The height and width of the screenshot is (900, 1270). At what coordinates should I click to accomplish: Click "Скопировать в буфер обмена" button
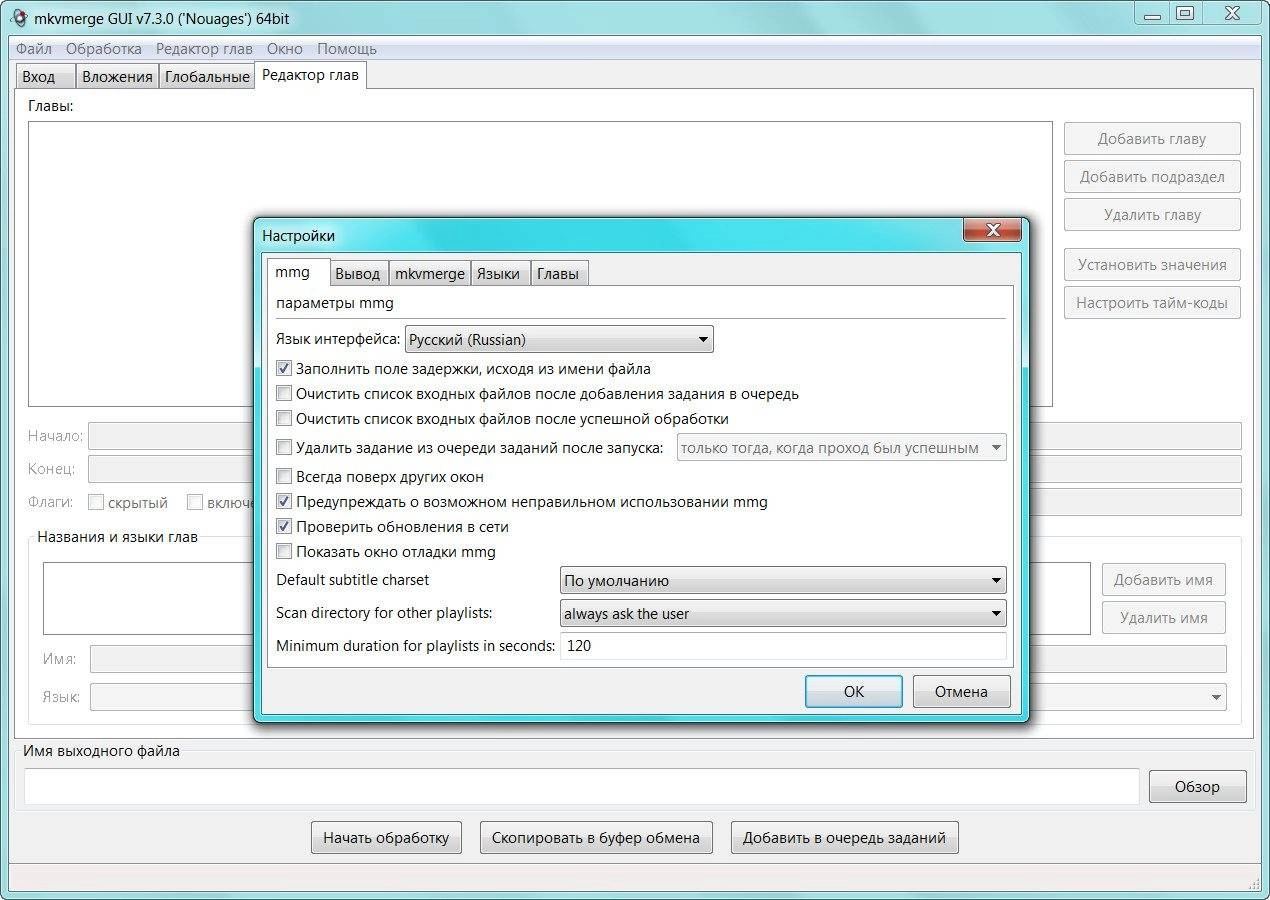click(x=596, y=838)
